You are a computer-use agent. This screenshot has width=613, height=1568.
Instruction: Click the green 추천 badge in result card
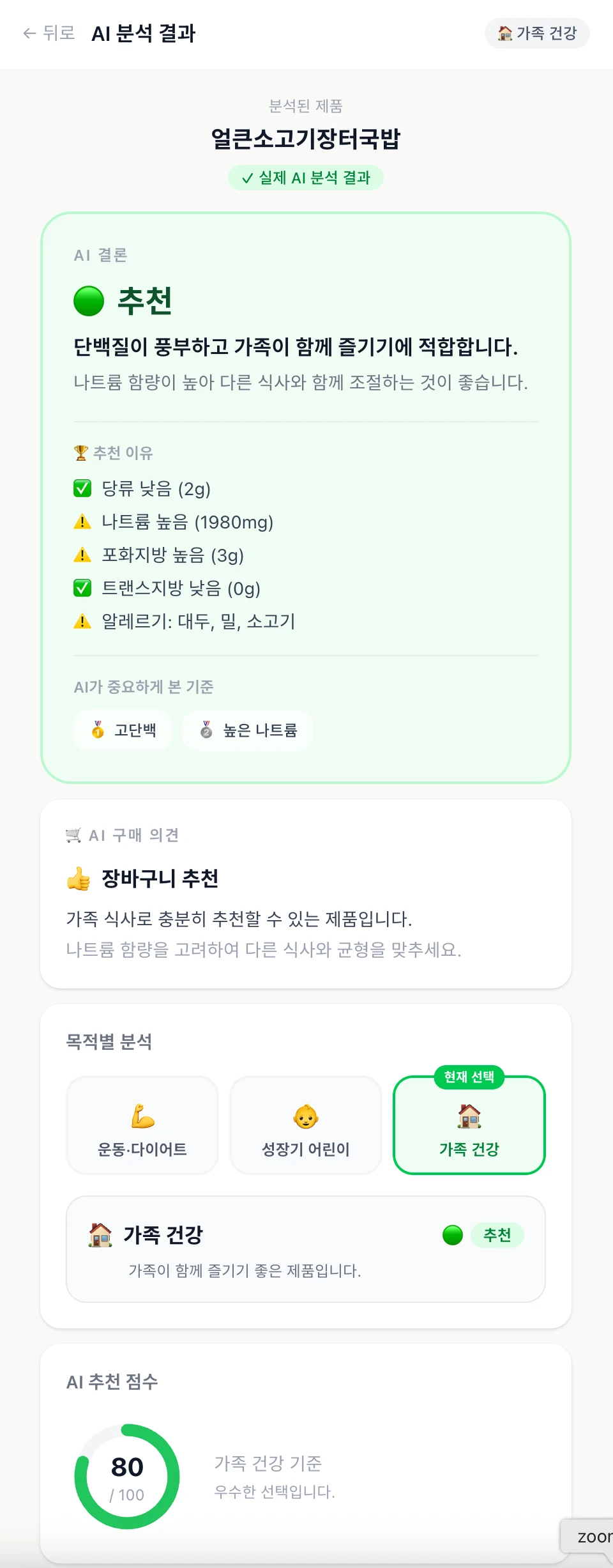point(497,1235)
